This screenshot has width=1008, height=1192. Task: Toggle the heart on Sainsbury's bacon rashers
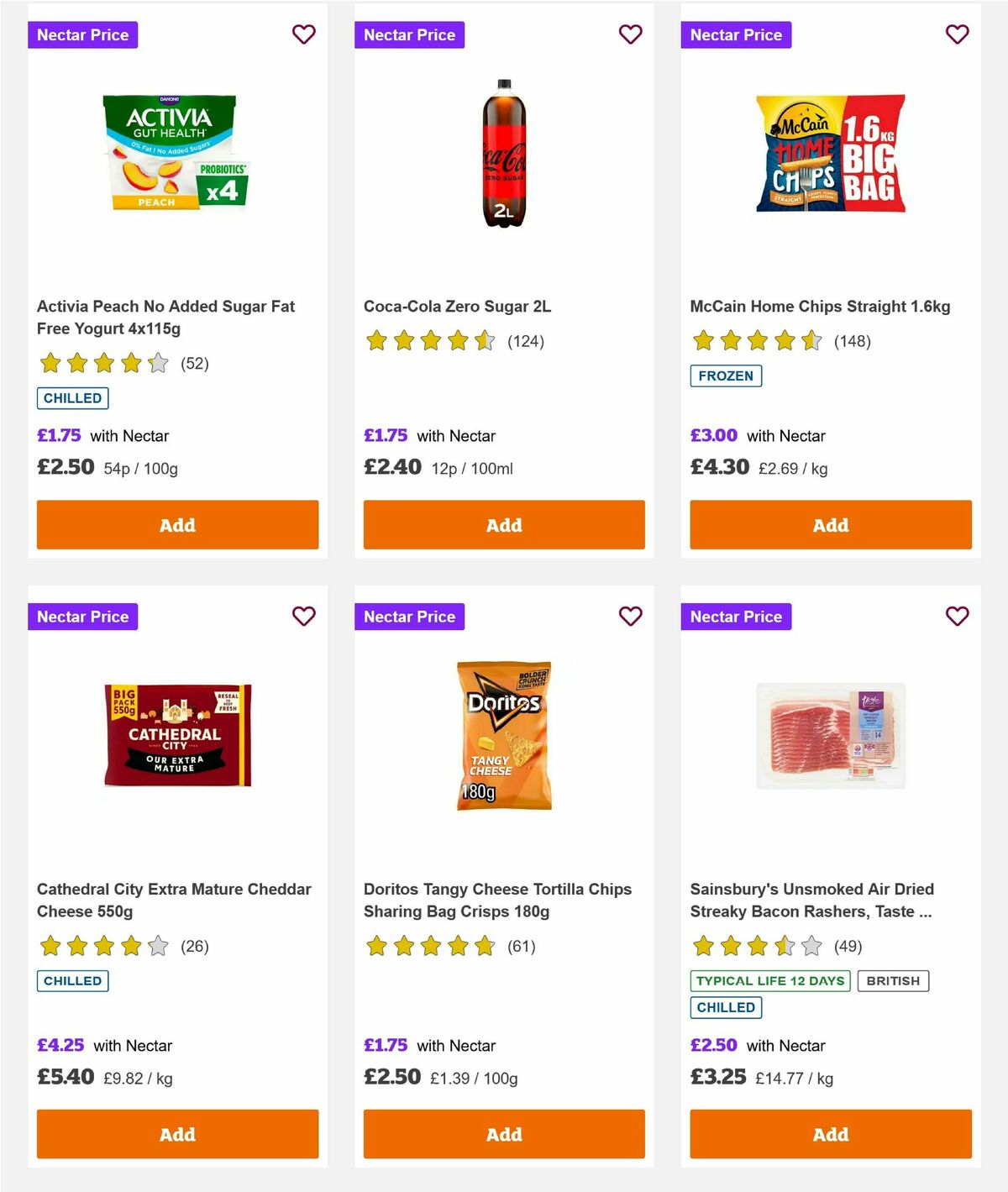tap(957, 616)
